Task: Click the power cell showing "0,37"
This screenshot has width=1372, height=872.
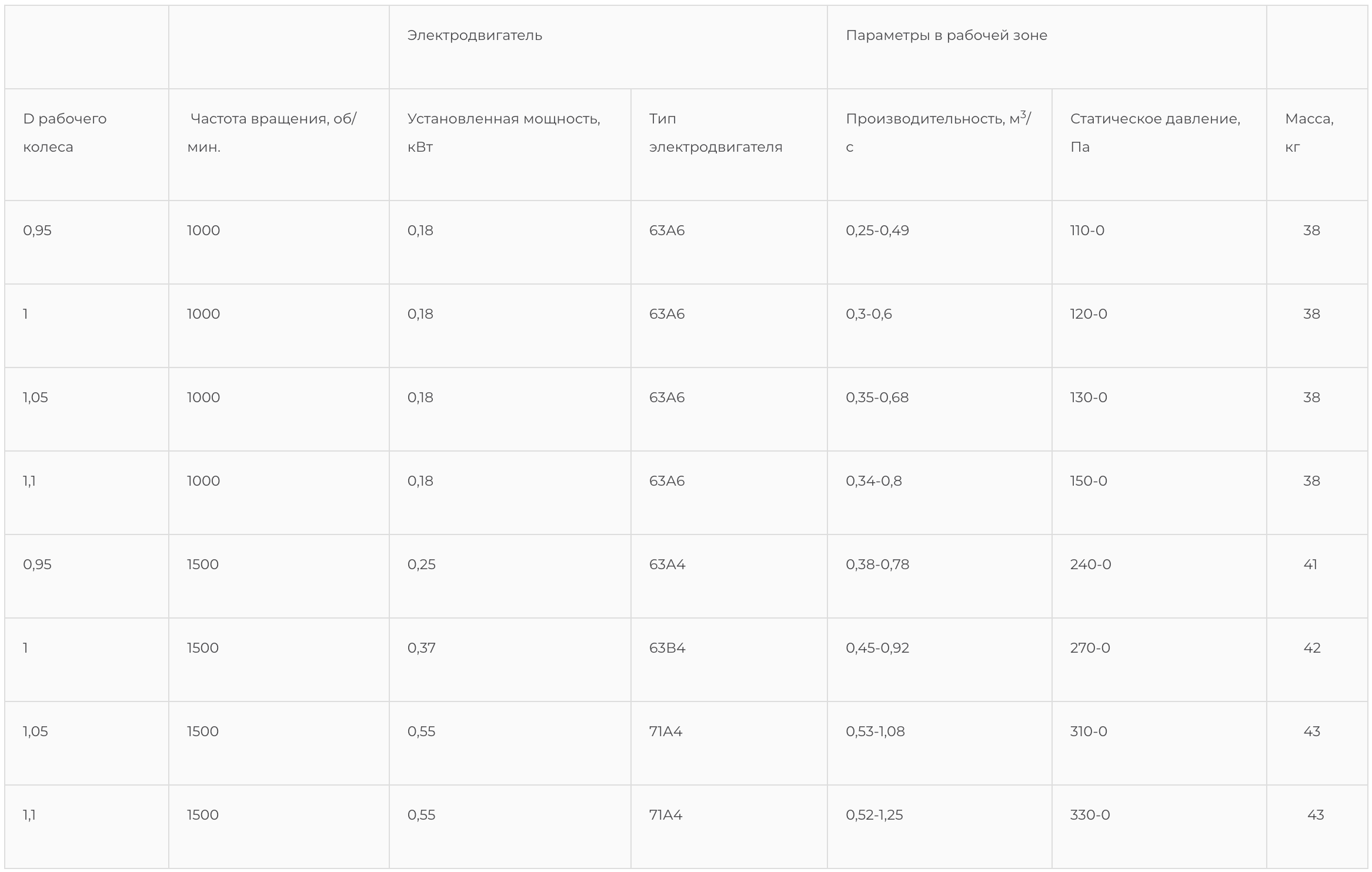Action: pos(421,648)
